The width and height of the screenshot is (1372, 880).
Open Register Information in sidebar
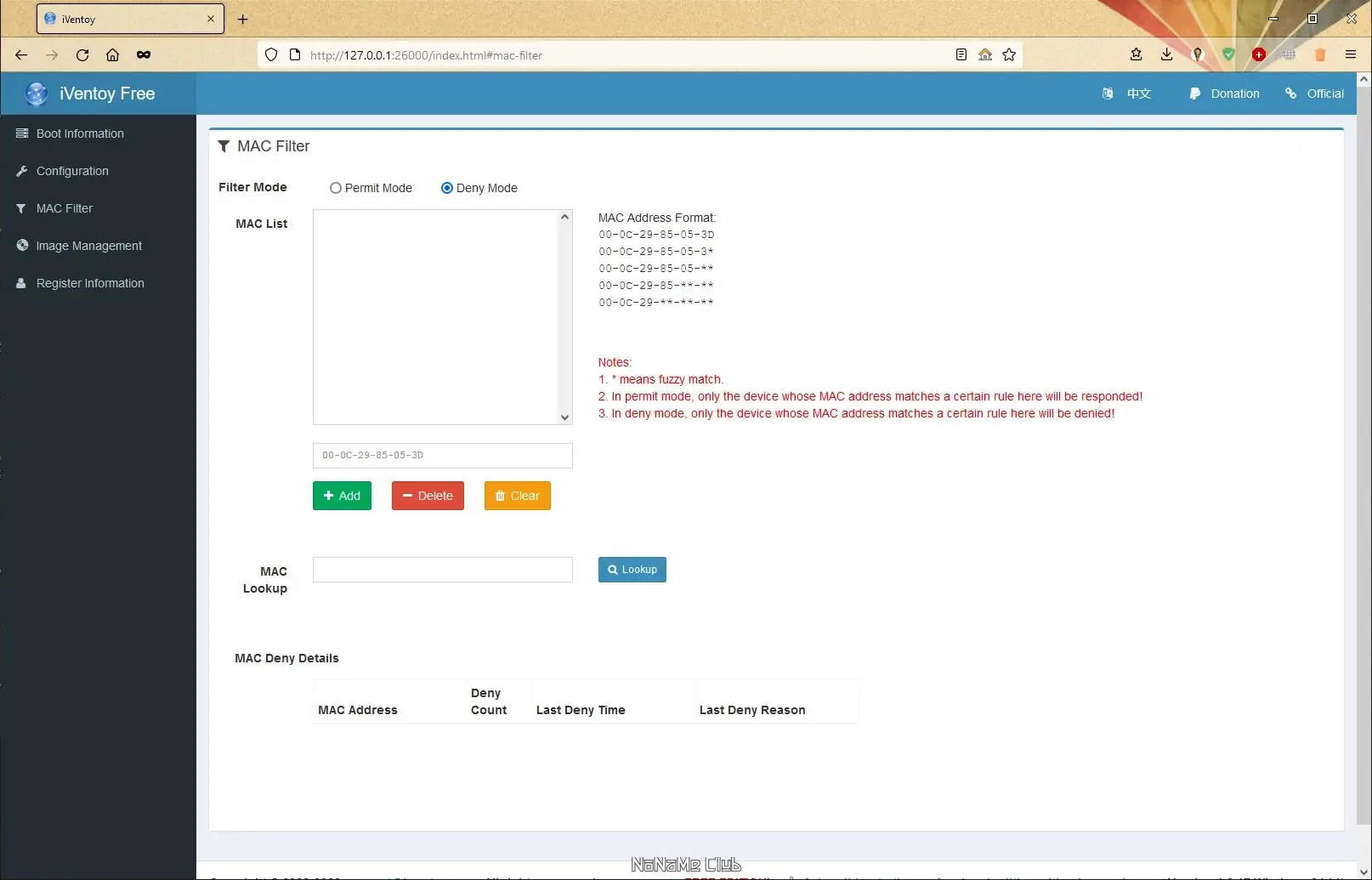click(x=98, y=283)
